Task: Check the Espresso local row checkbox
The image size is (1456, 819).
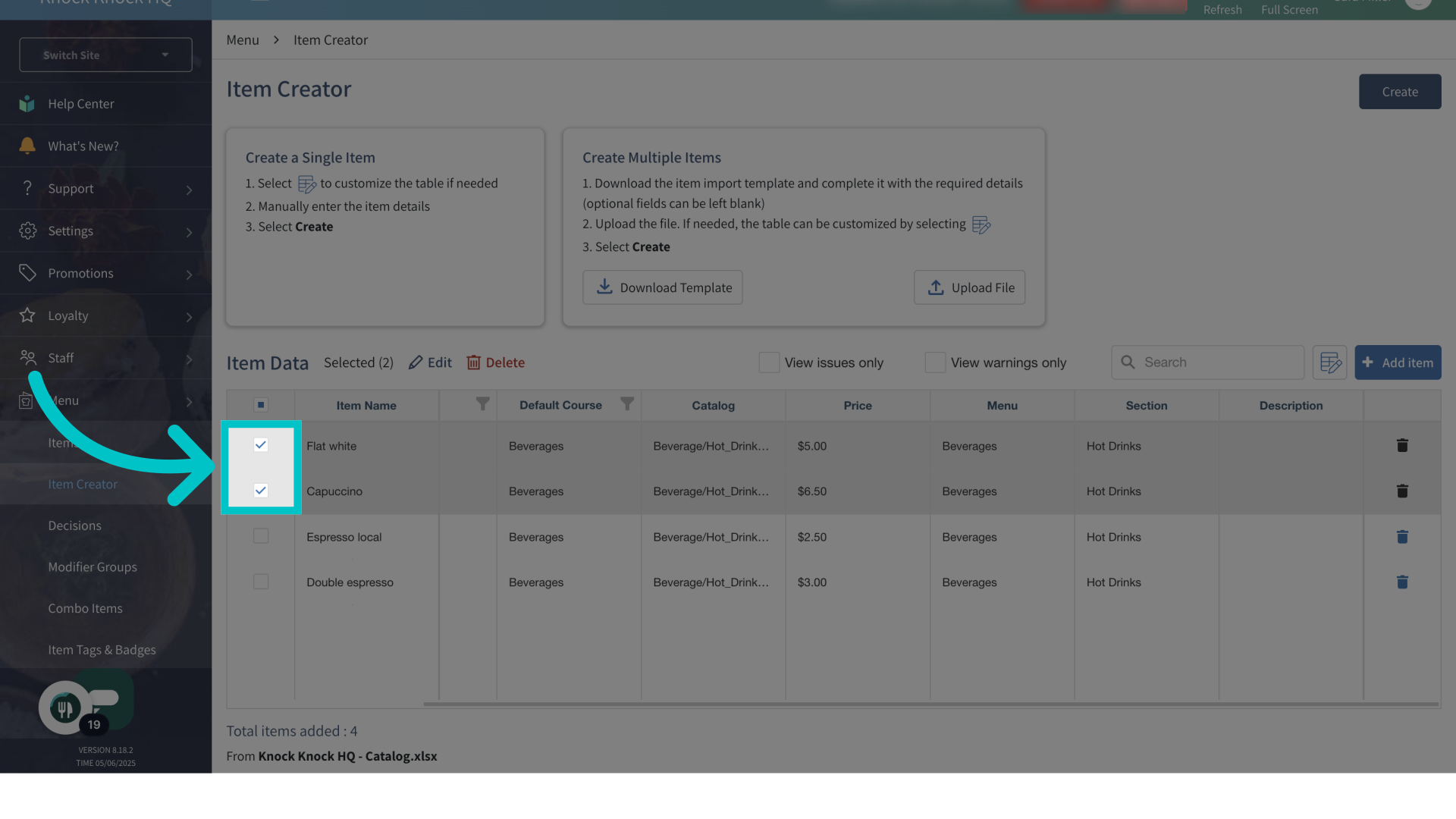Action: [261, 536]
